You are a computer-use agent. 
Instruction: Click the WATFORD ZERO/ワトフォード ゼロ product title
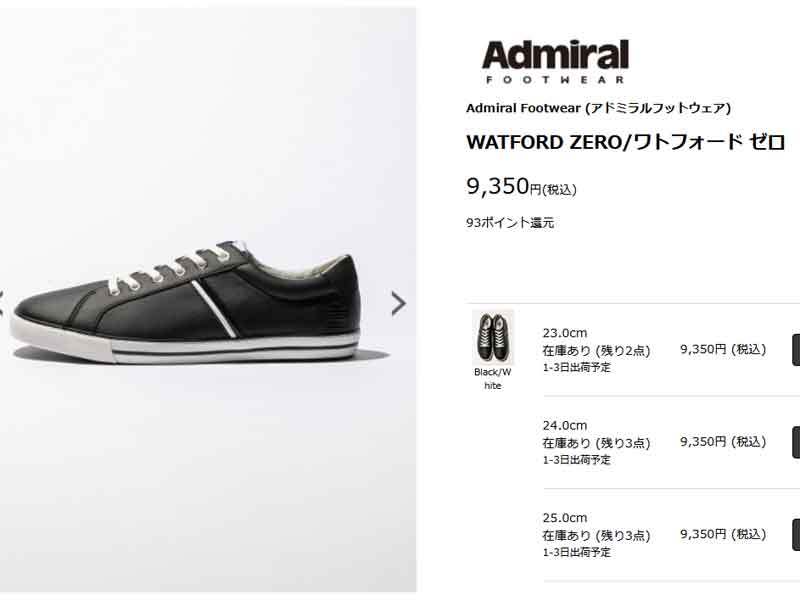[626, 142]
